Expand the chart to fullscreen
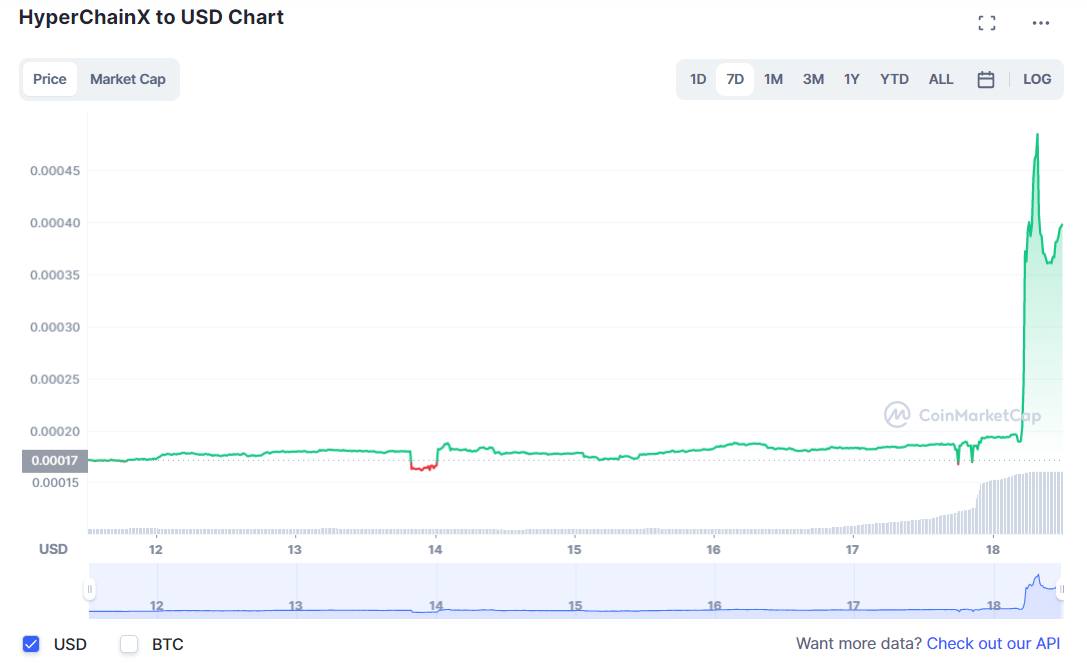 (x=987, y=21)
